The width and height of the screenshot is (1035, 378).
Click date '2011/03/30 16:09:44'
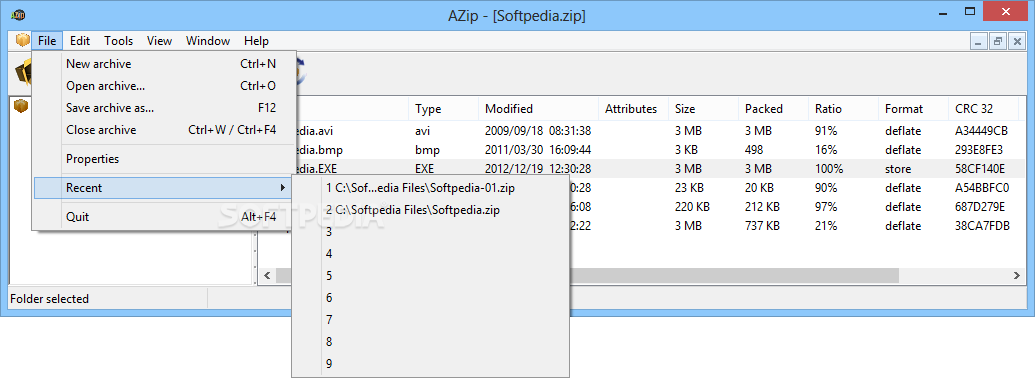click(x=537, y=150)
